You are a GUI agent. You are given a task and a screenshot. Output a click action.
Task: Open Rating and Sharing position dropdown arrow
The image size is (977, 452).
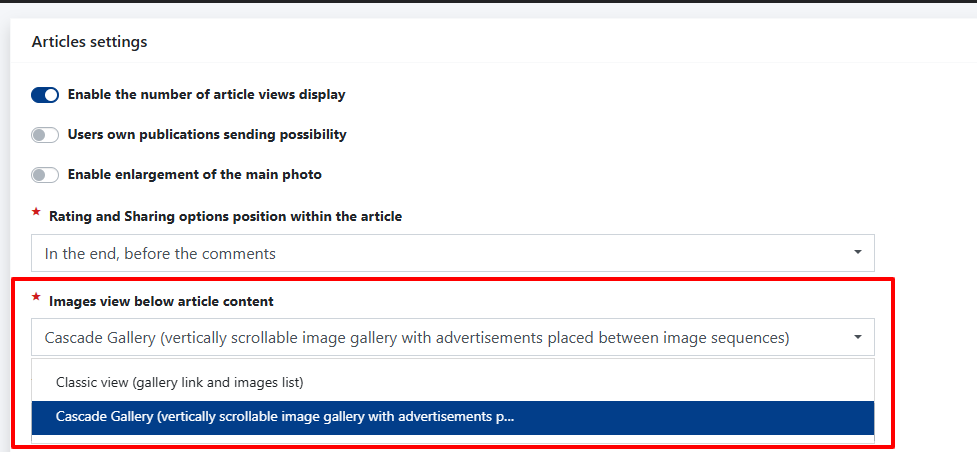857,253
